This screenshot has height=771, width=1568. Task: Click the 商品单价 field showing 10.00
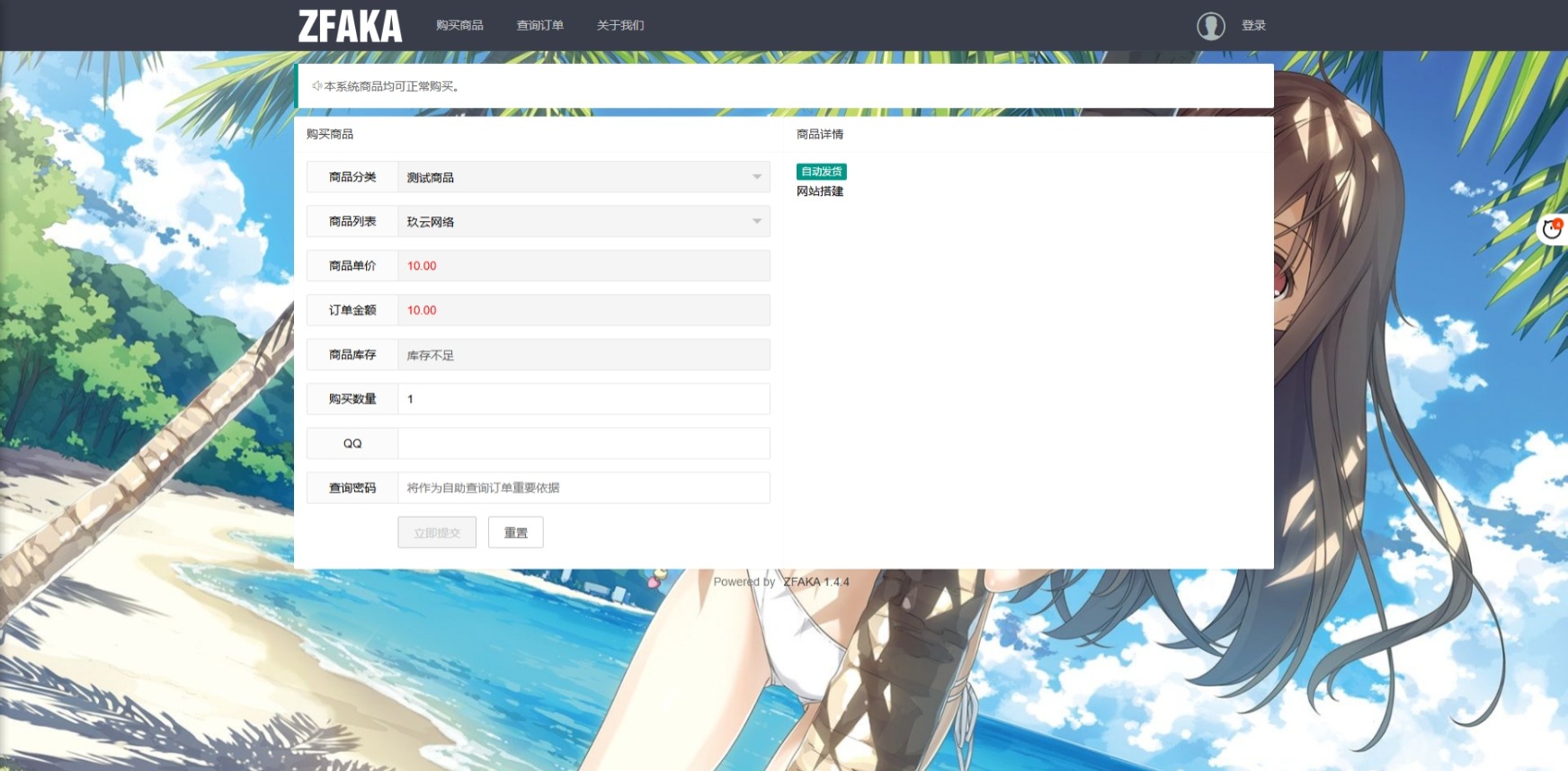point(584,266)
